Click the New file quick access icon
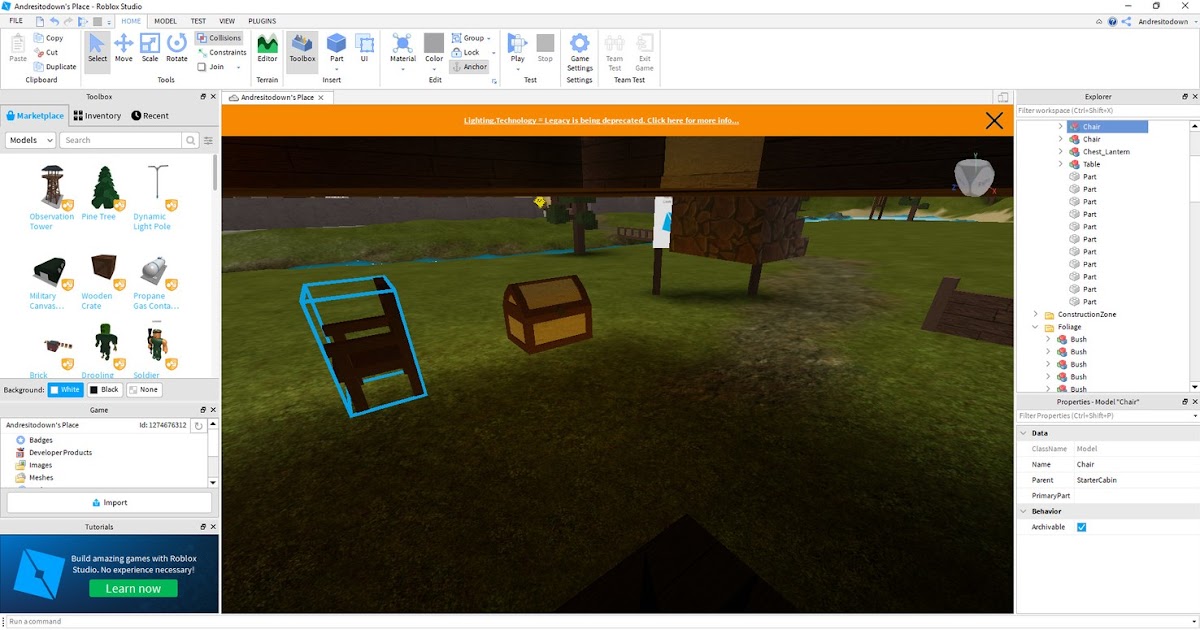The image size is (1200, 630). 39,21
